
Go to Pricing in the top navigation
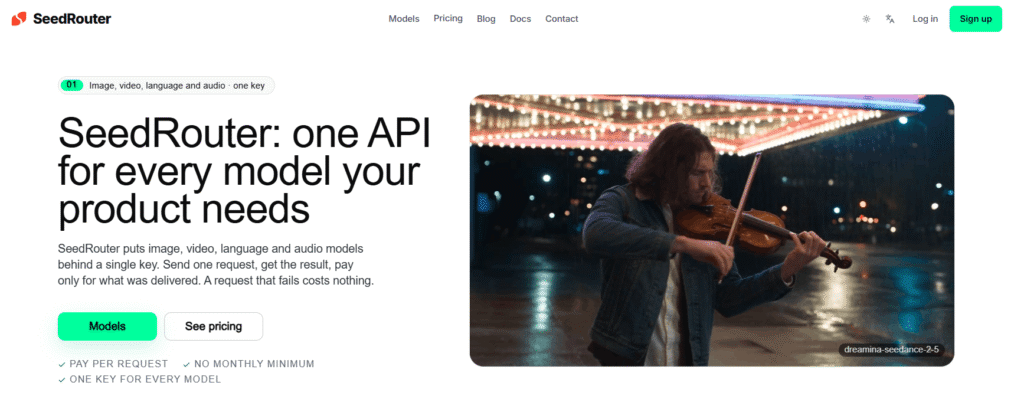448,18
